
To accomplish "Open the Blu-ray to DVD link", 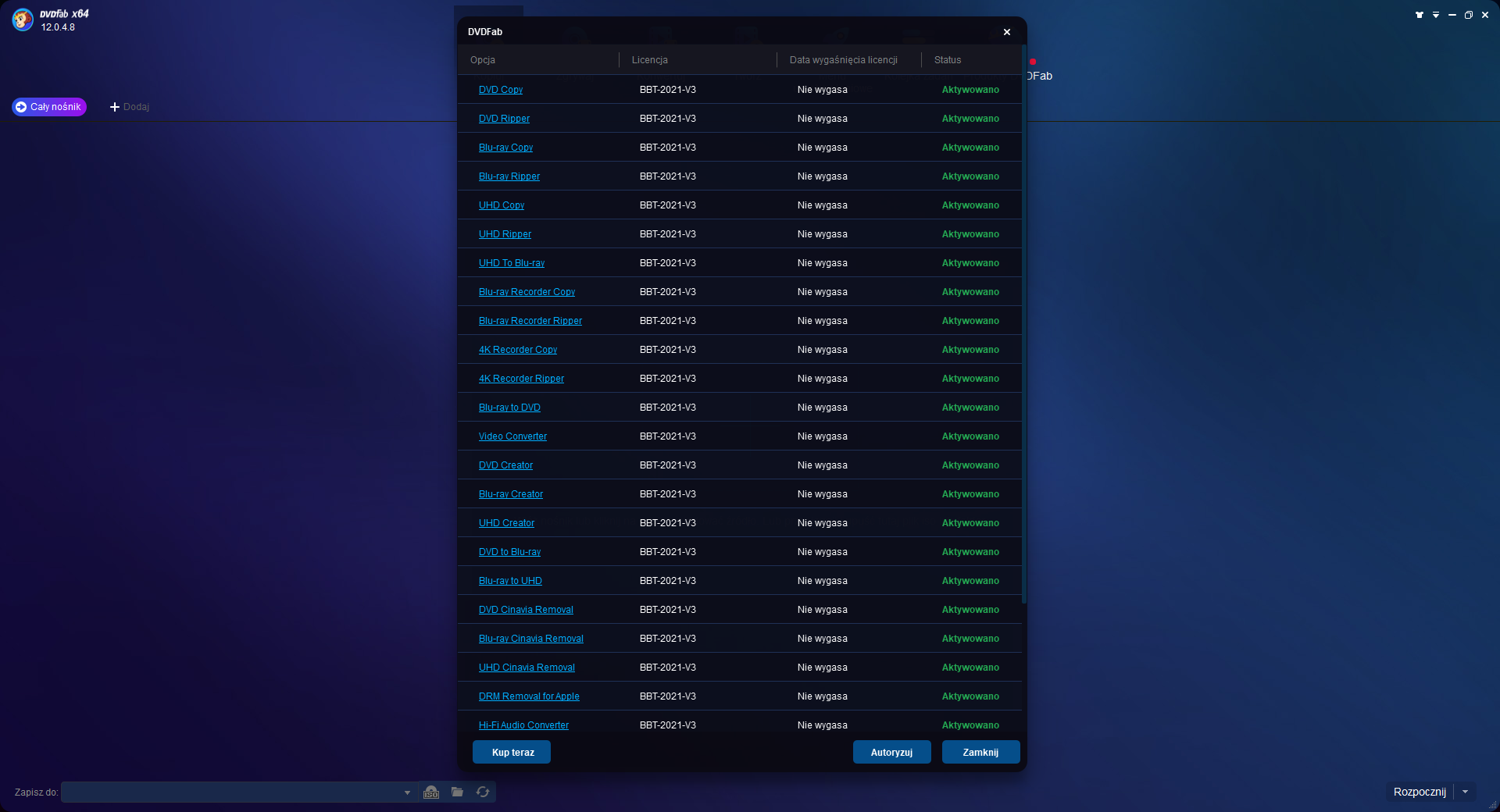I will click(x=509, y=408).
